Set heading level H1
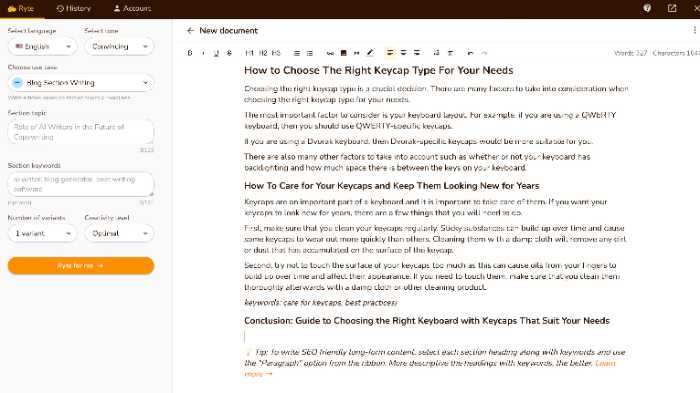 [x=249, y=53]
